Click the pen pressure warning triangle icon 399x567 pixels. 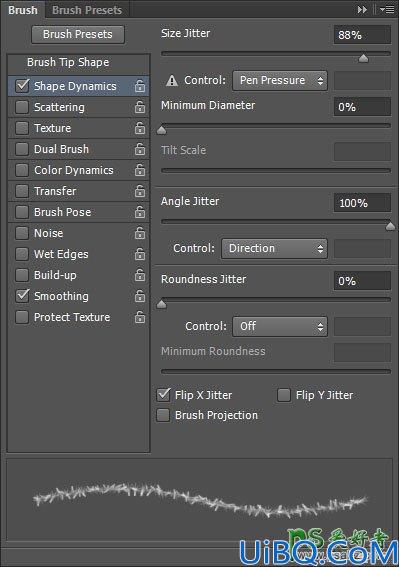point(172,81)
